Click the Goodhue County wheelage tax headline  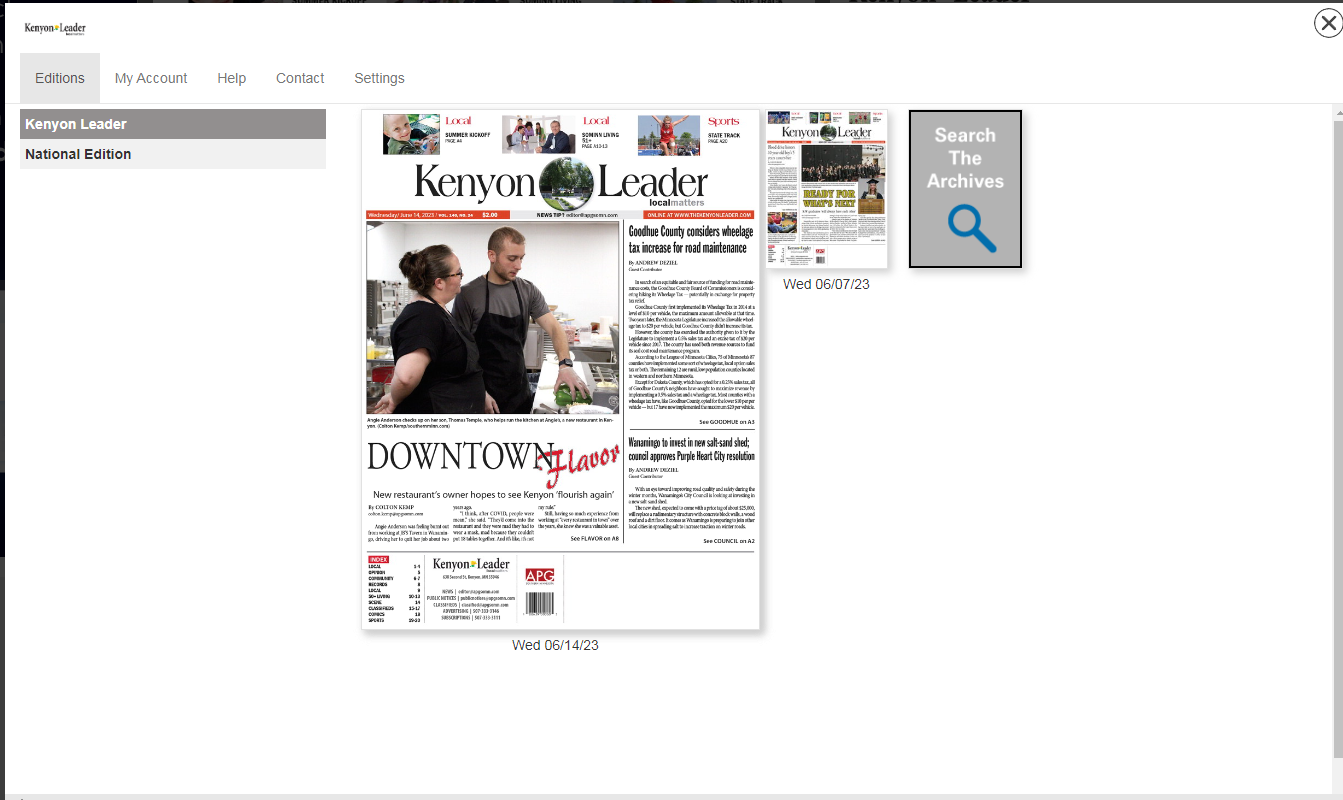[691, 239]
